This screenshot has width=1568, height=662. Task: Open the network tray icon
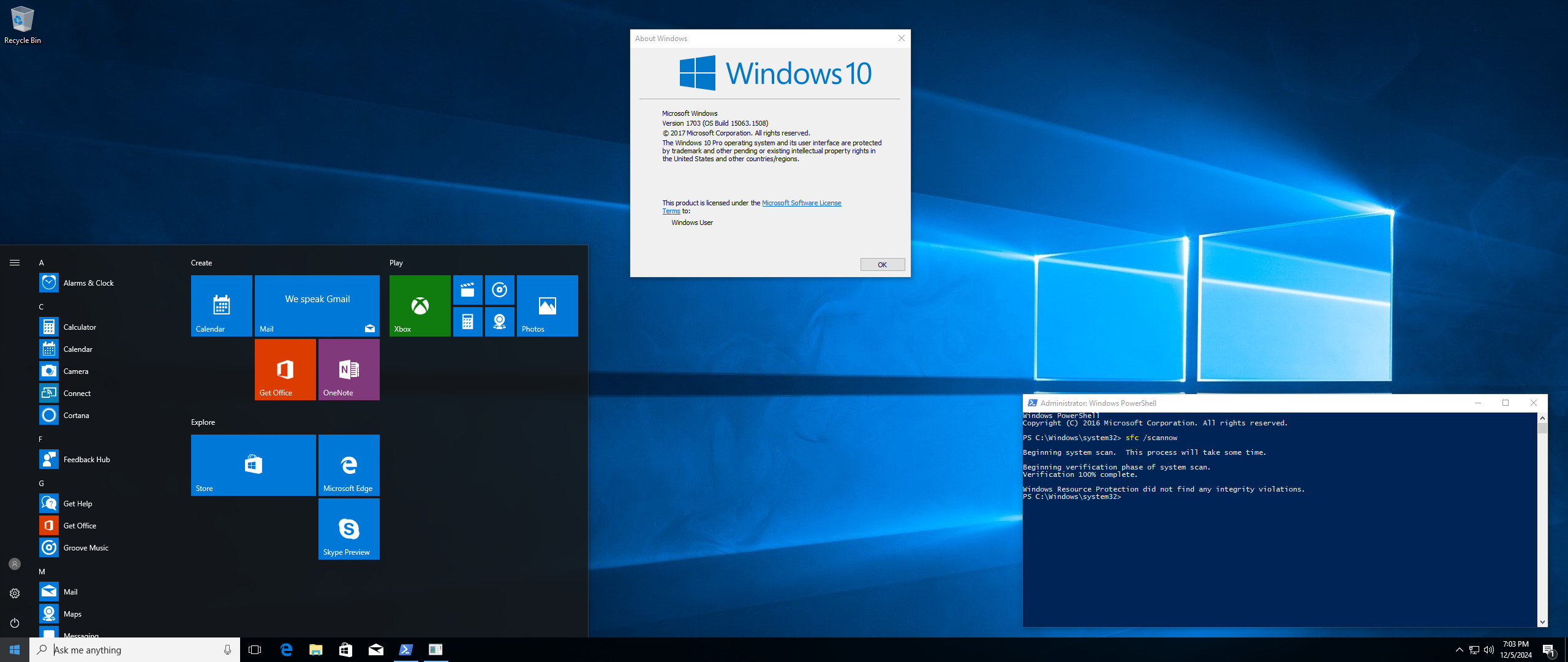point(1474,650)
